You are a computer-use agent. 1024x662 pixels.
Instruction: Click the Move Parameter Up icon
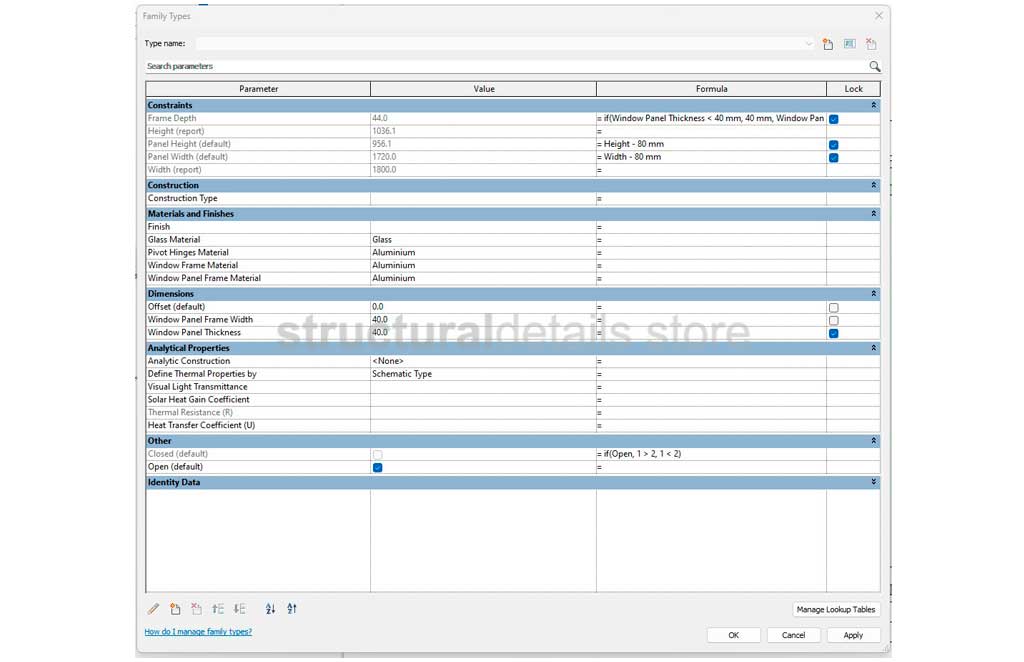(218, 609)
